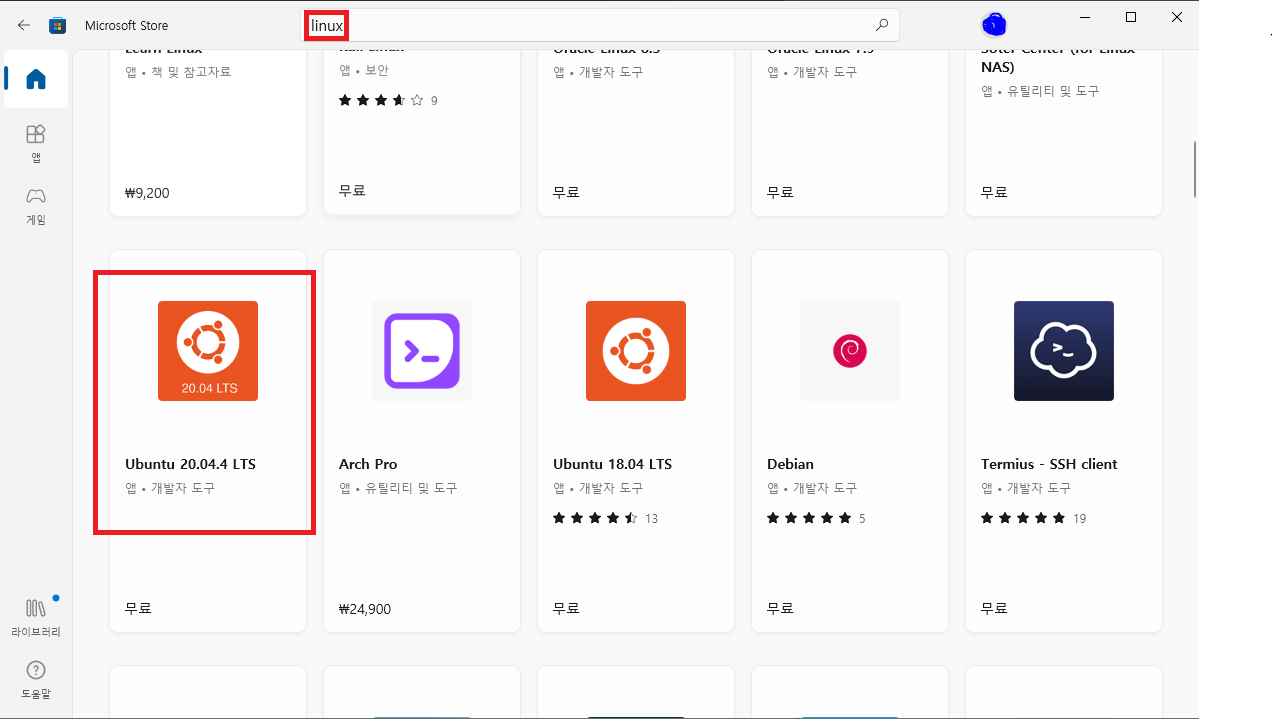Screen dimensions: 1272x719
Task: Click the star rating of Ubuntu 18.04 LTS
Action: (x=605, y=518)
